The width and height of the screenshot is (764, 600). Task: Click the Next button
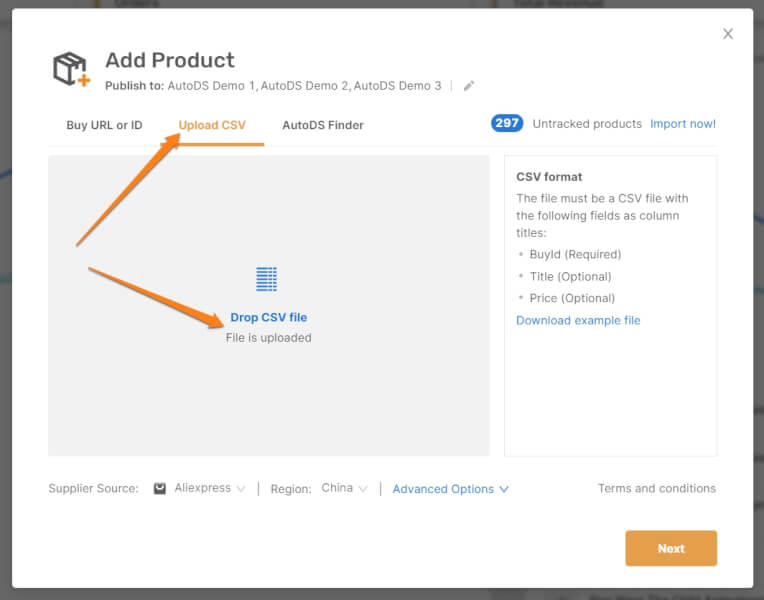(671, 548)
